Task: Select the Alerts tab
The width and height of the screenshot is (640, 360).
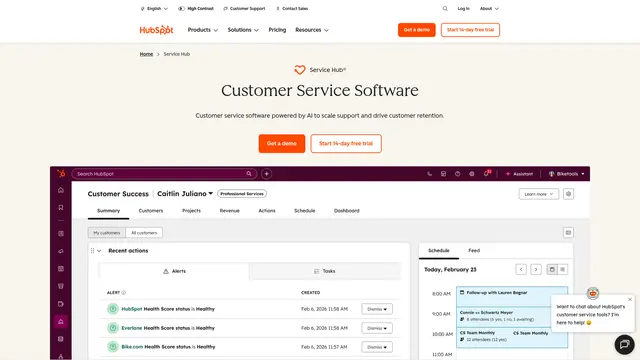Action: tap(174, 271)
